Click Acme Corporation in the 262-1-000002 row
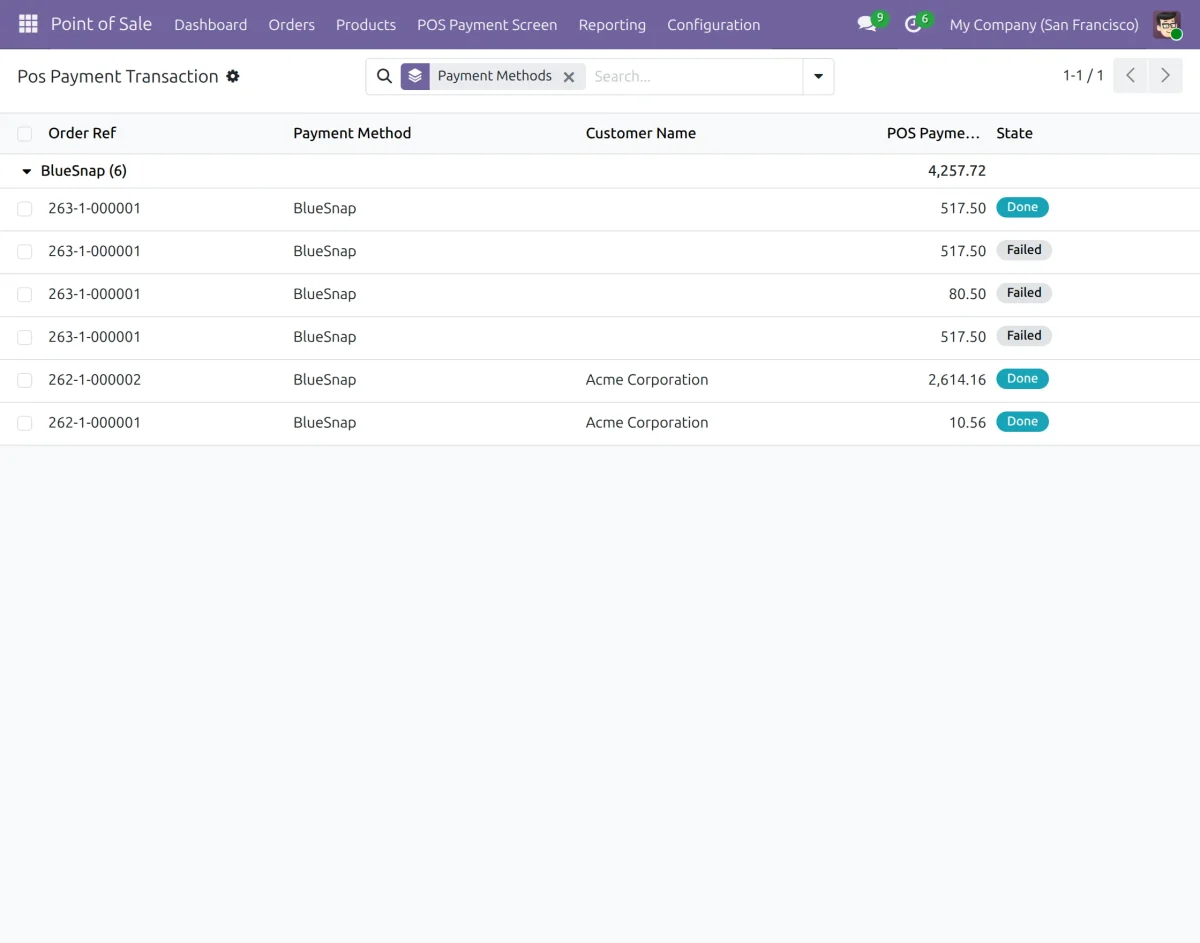1200x943 pixels. tap(647, 380)
